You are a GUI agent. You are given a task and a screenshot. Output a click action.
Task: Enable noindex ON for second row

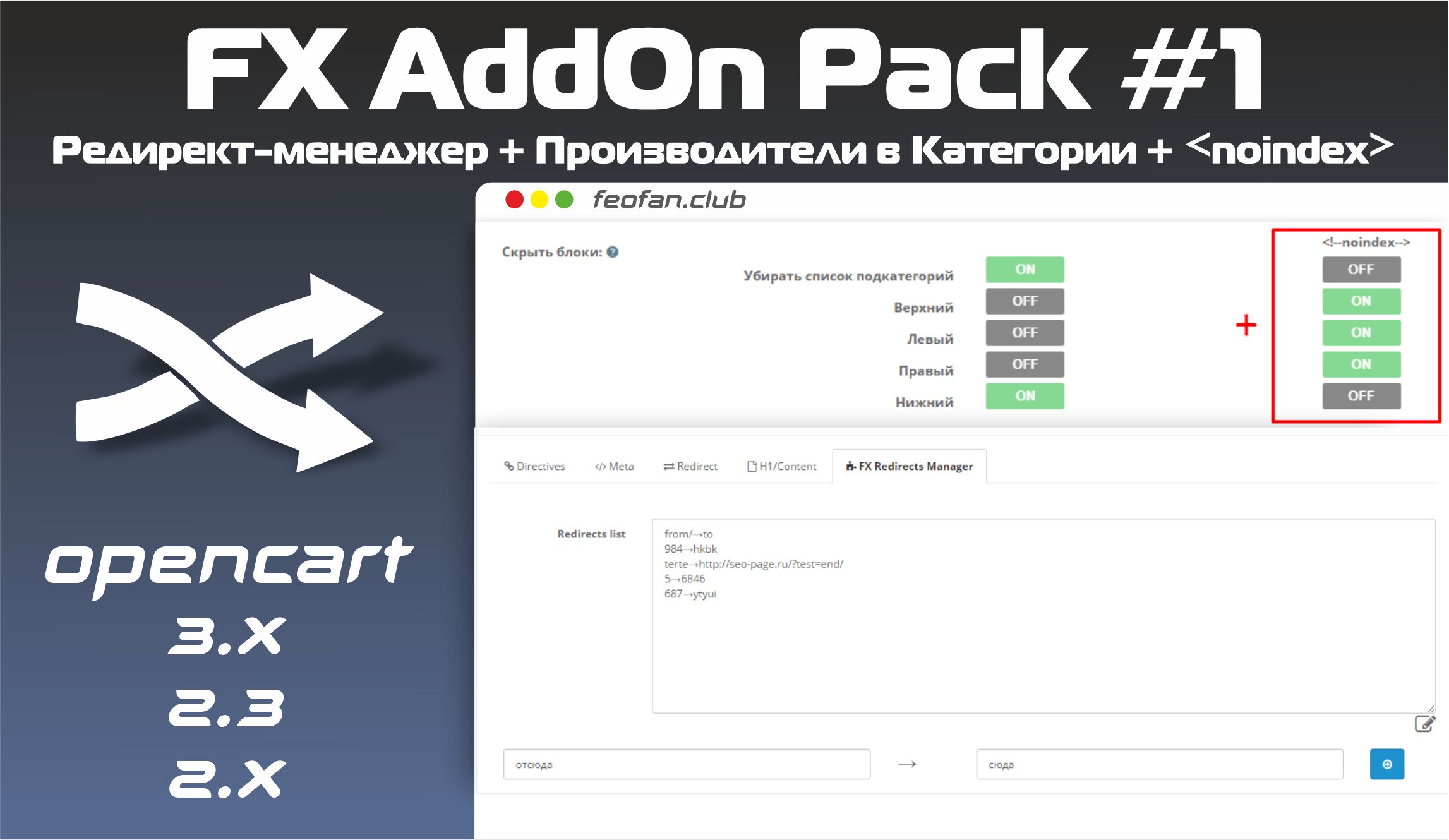click(1361, 302)
